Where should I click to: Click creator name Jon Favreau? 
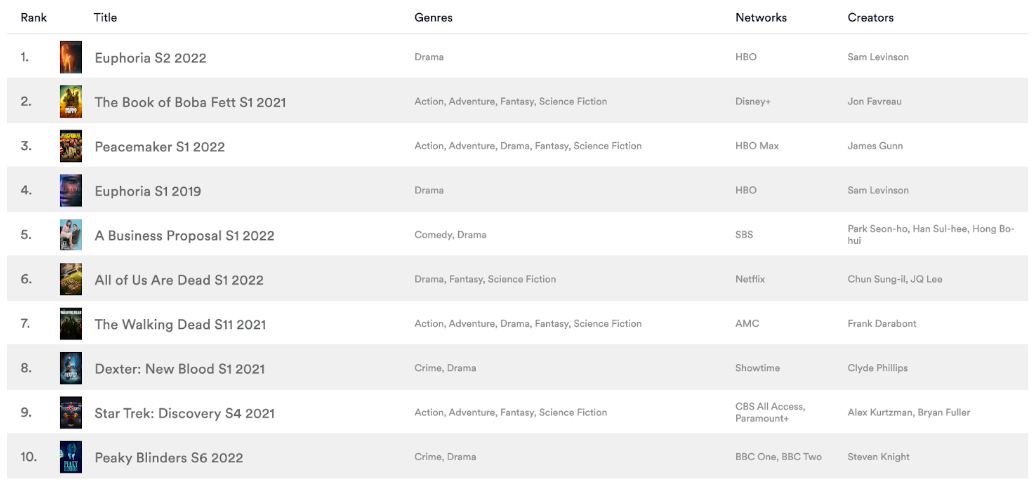[875, 102]
